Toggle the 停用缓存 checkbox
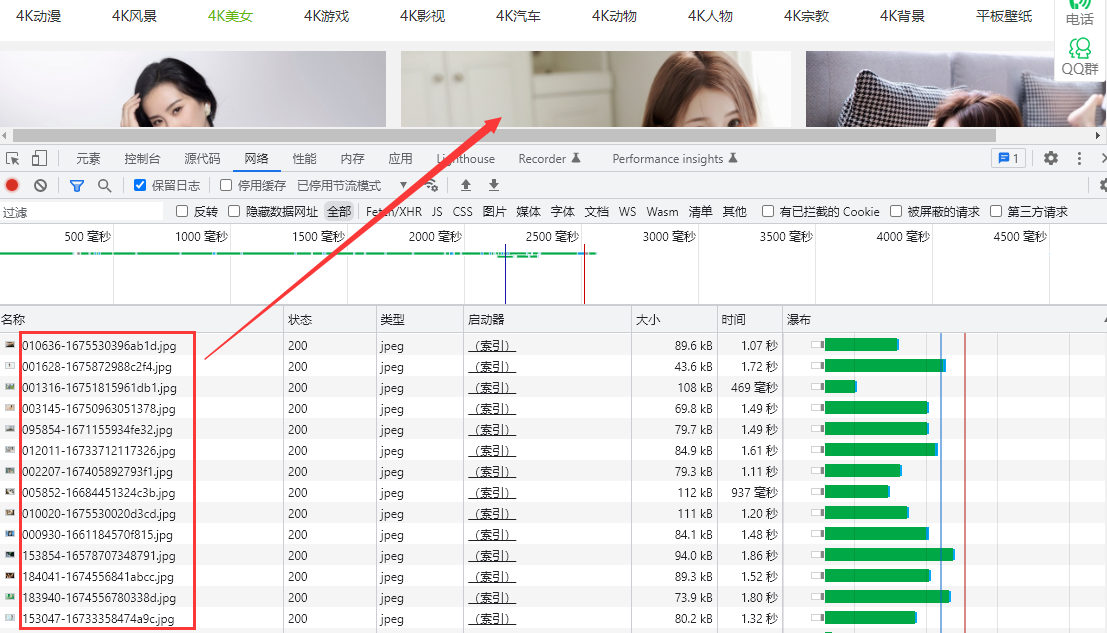Viewport: 1107px width, 633px height. coord(226,186)
